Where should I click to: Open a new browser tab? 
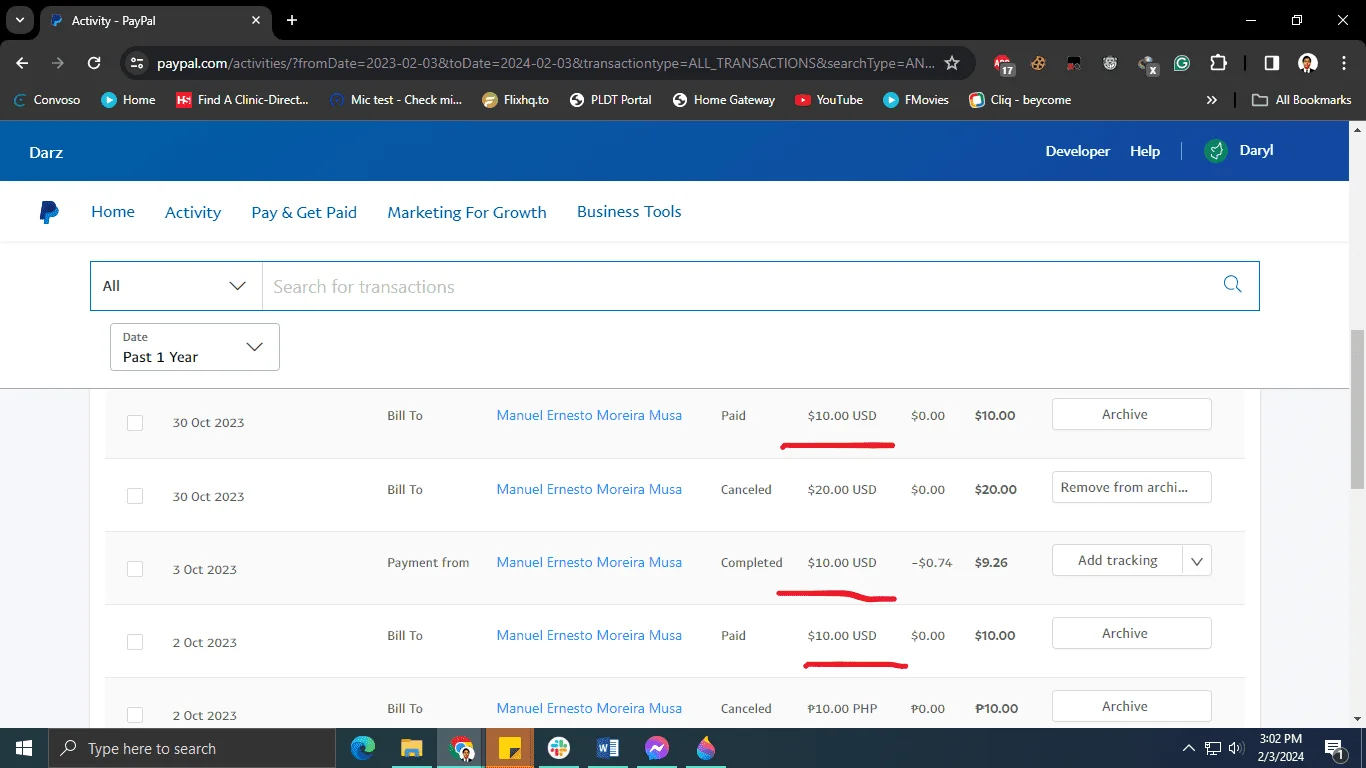tap(292, 20)
